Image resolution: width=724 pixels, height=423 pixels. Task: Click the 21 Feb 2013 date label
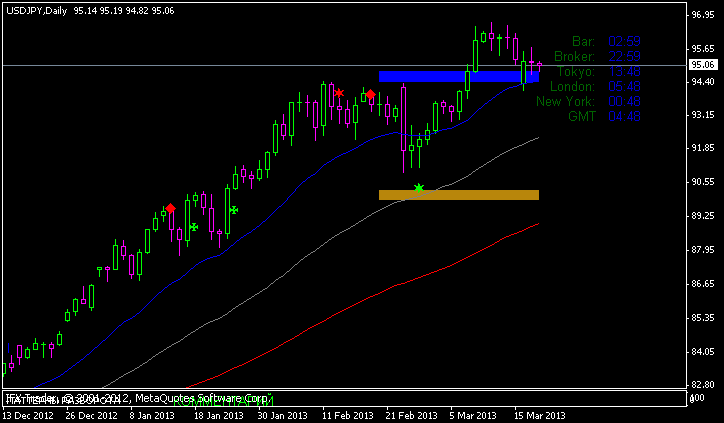[x=410, y=414]
